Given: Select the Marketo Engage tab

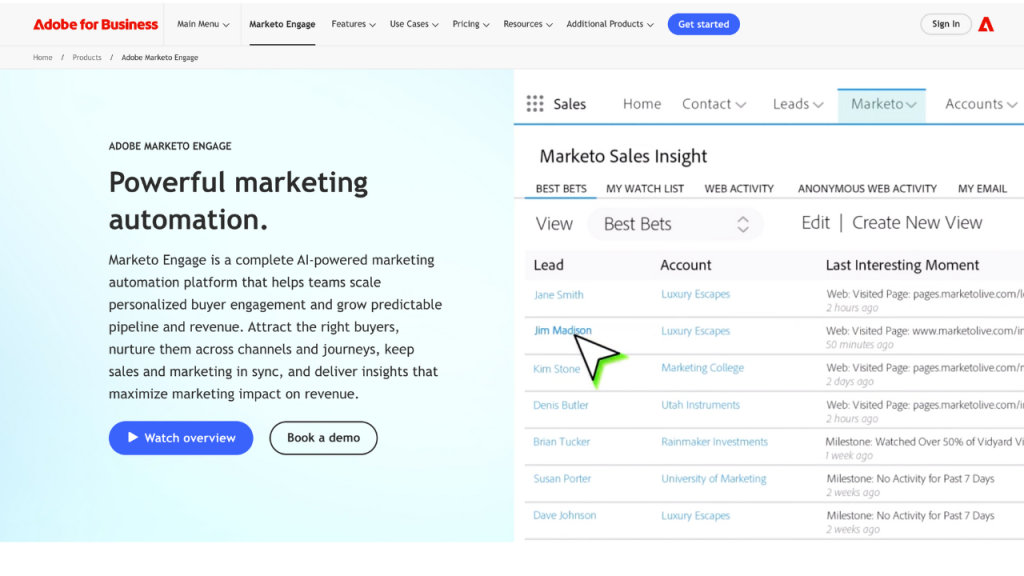Looking at the screenshot, I should 282,24.
